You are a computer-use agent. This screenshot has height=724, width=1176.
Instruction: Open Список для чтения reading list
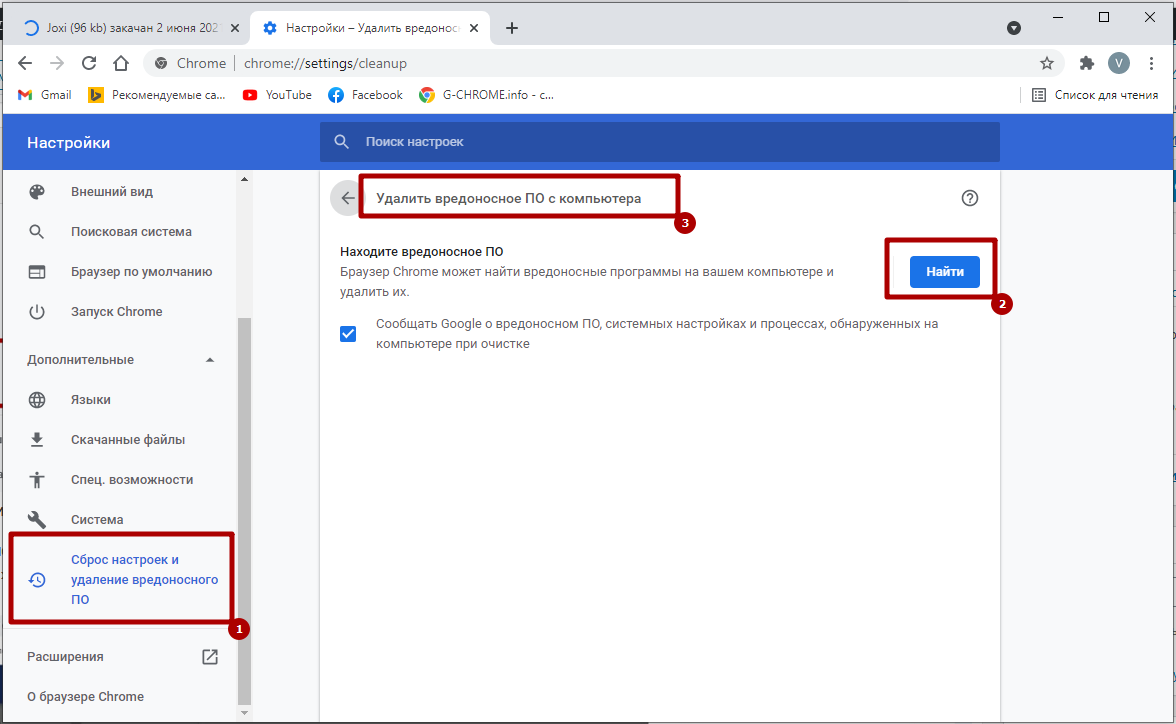click(1095, 95)
